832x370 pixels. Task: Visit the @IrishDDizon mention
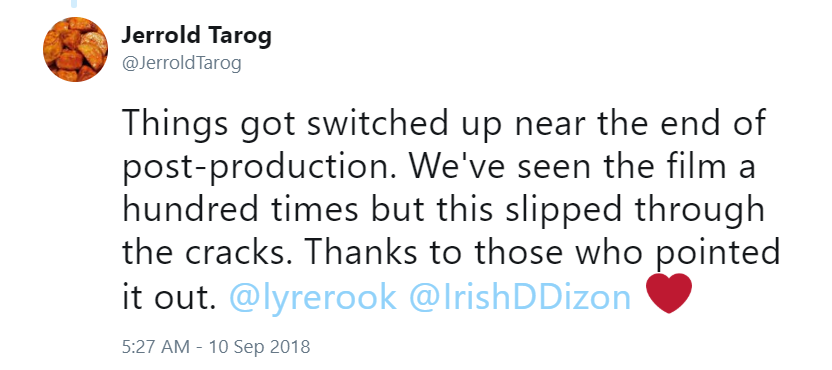click(x=519, y=297)
